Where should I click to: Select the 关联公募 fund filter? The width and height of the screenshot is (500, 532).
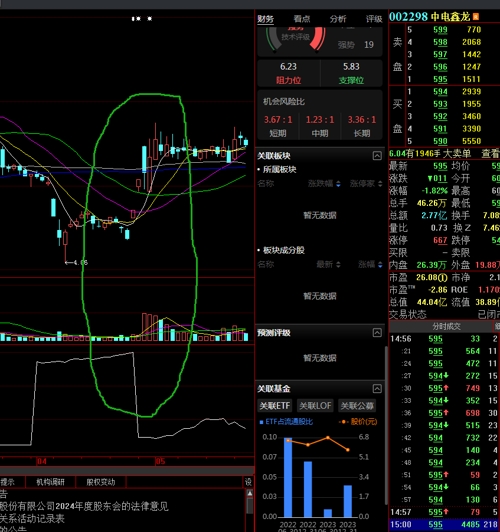pos(357,406)
